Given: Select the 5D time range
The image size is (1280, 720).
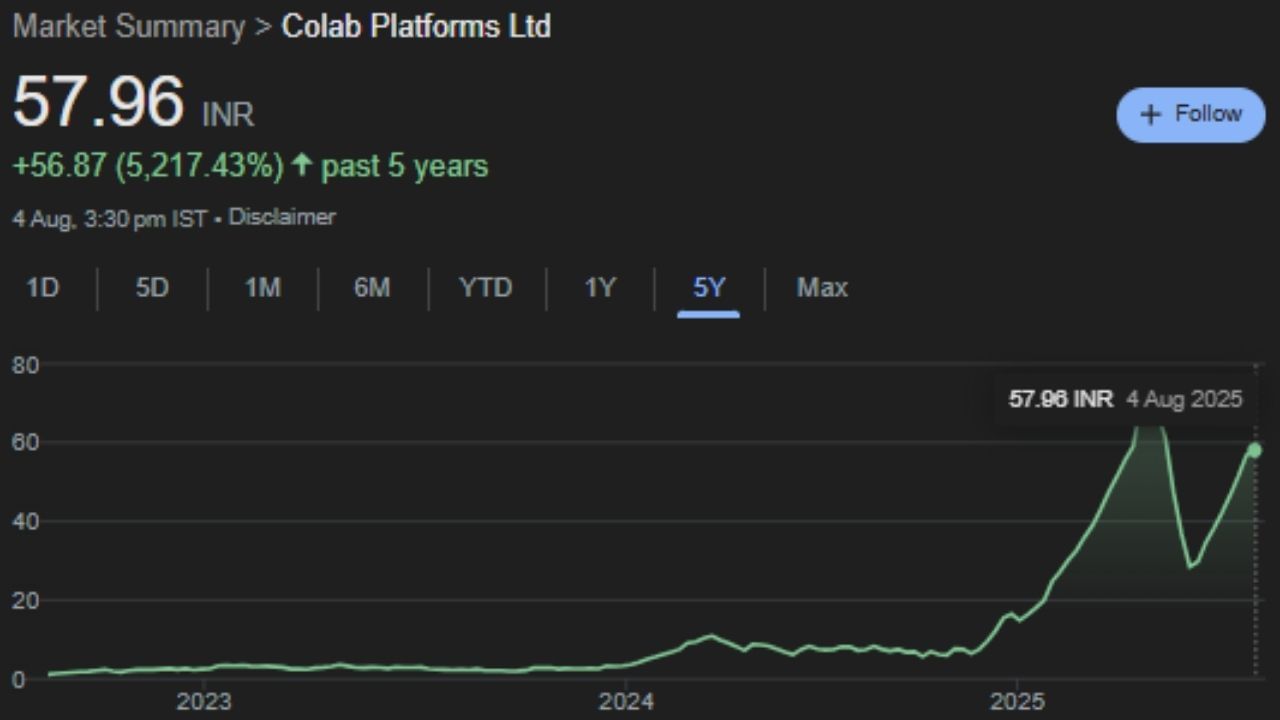Looking at the screenshot, I should 152,288.
